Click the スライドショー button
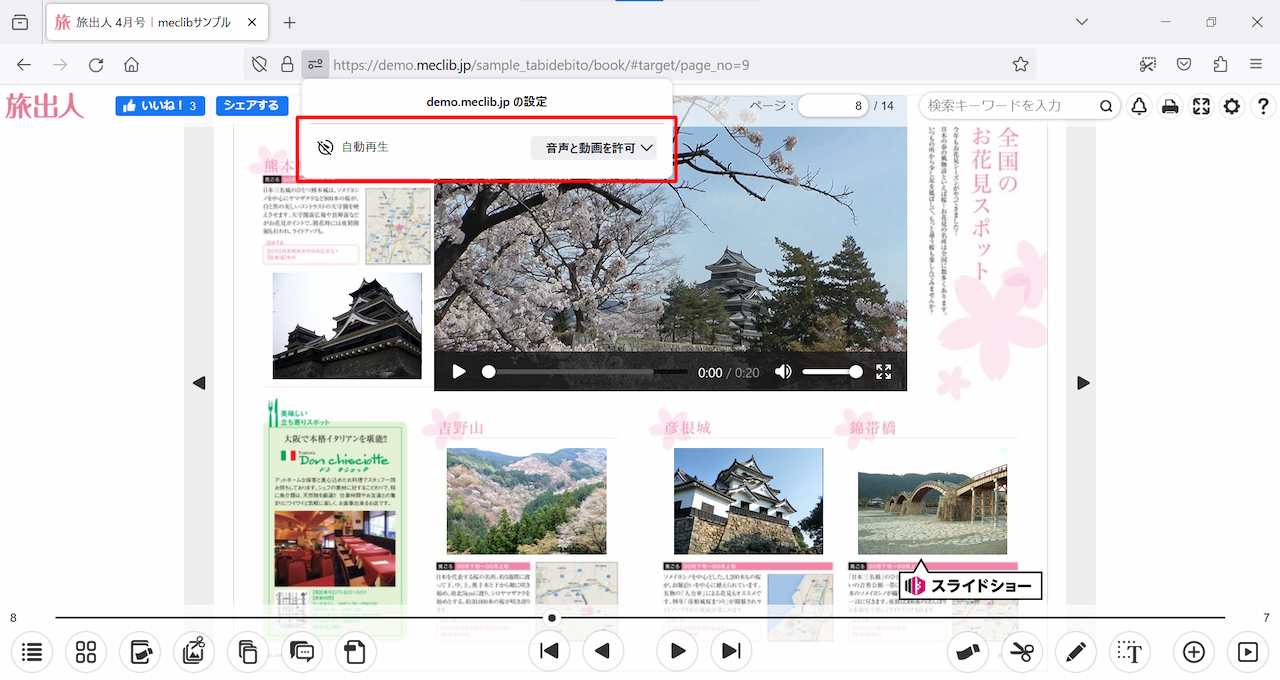Screen dimensions: 1280x680 pyautogui.click(x=971, y=586)
